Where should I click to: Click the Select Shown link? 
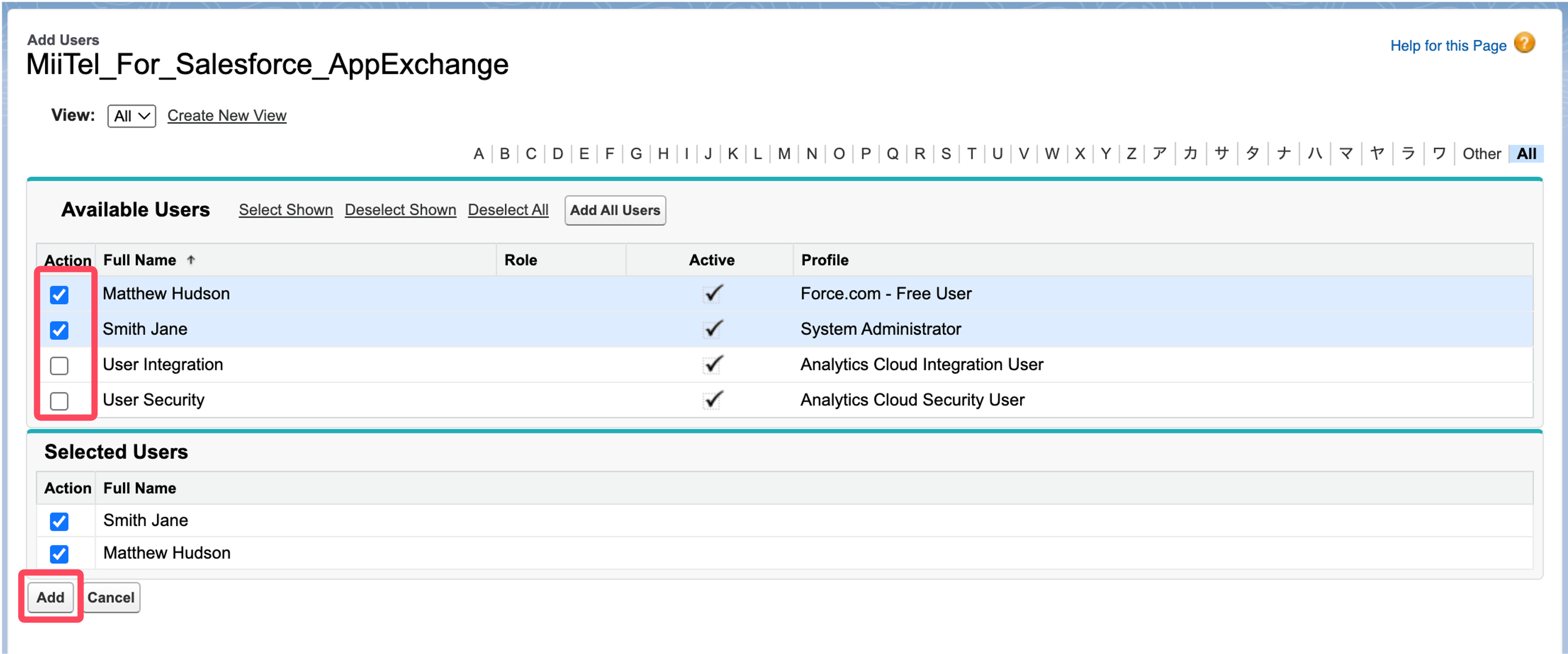pos(286,210)
